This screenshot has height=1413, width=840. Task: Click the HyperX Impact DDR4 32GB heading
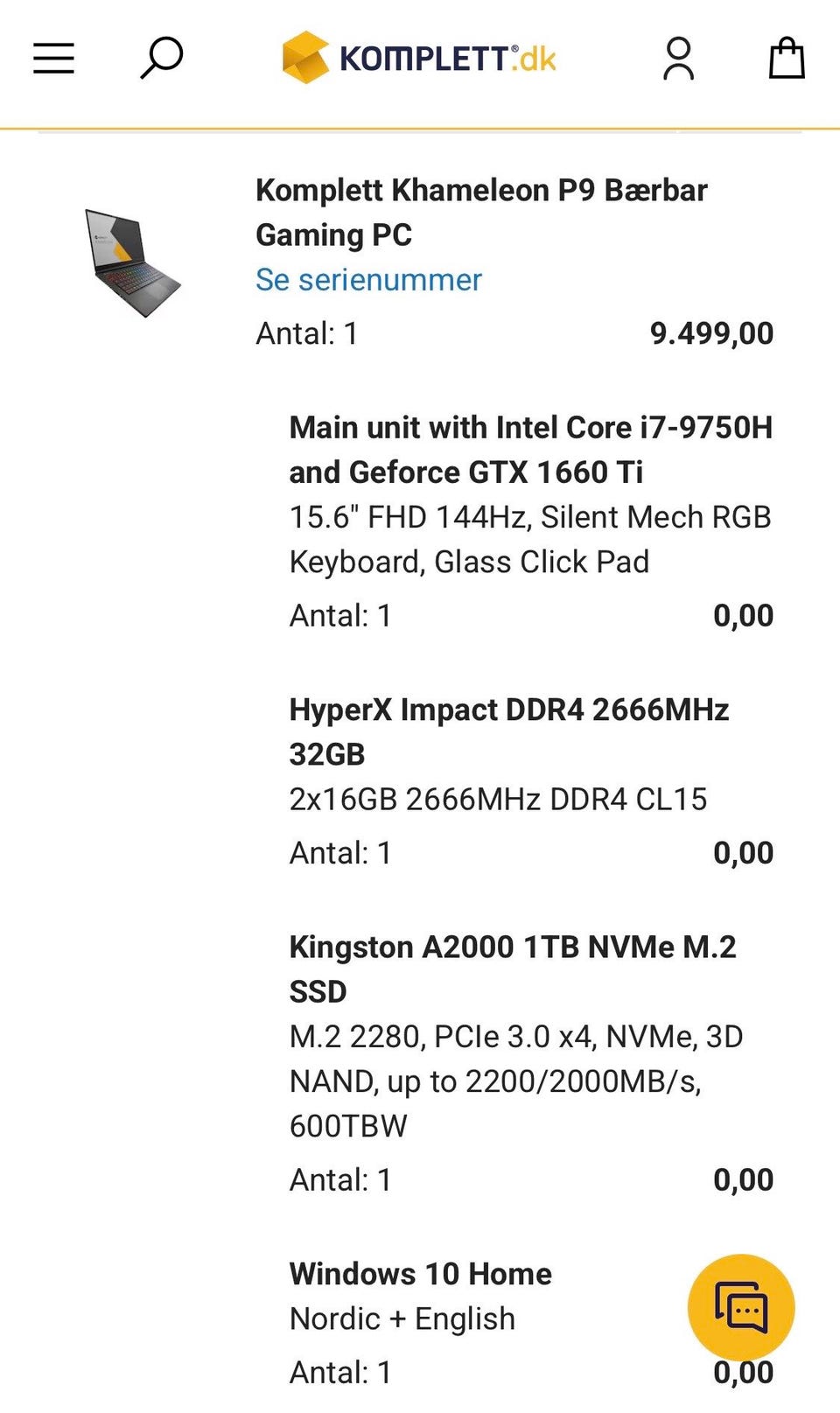508,731
